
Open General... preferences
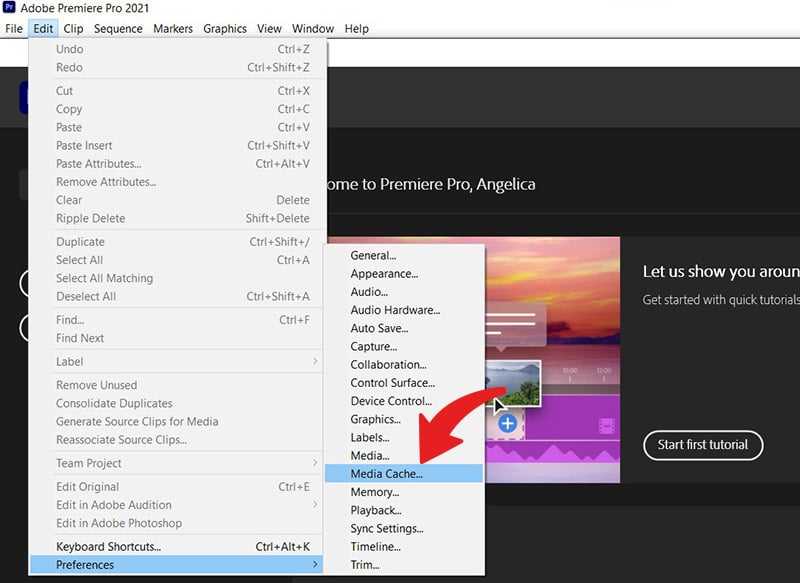coord(404,256)
